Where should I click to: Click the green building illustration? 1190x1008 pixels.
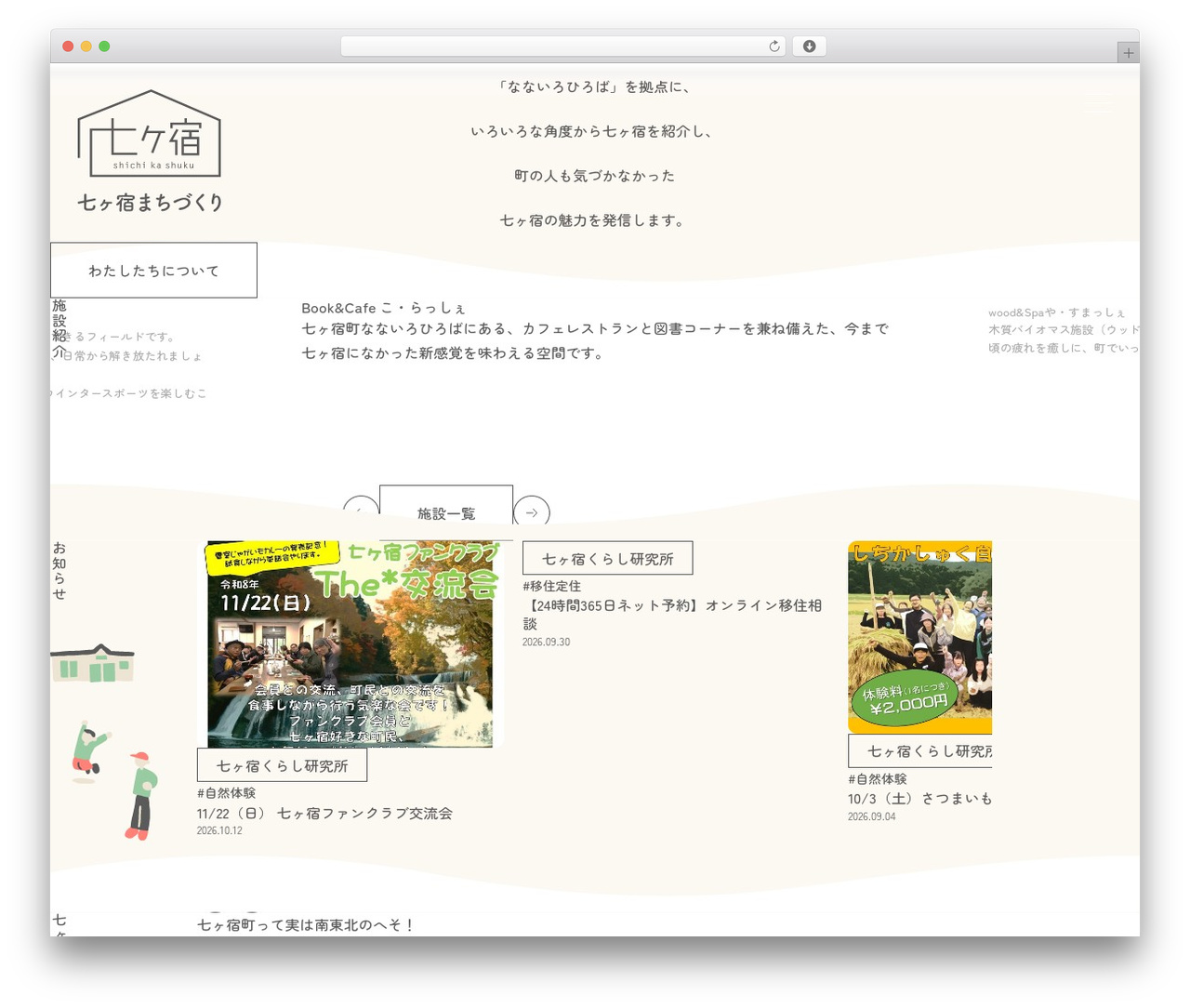pos(92,663)
